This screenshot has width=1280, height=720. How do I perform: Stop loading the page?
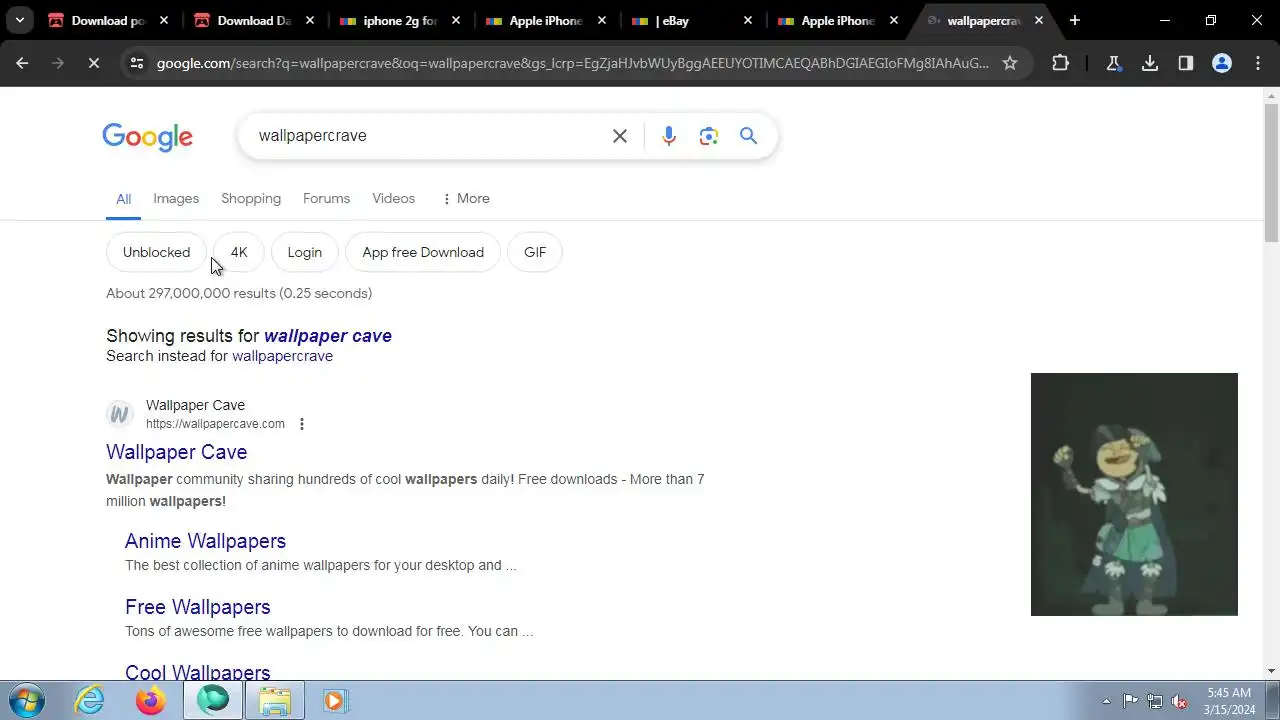(93, 63)
